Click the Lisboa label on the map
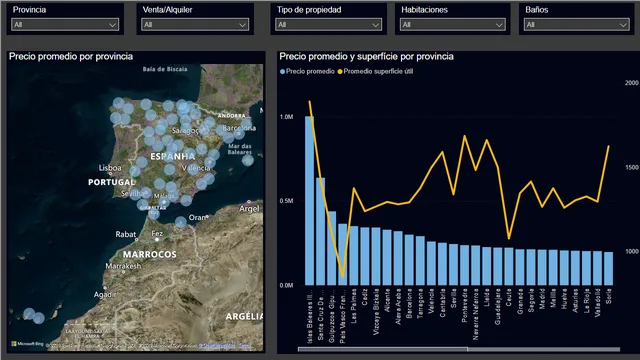The height and width of the screenshot is (360, 640). point(110,168)
